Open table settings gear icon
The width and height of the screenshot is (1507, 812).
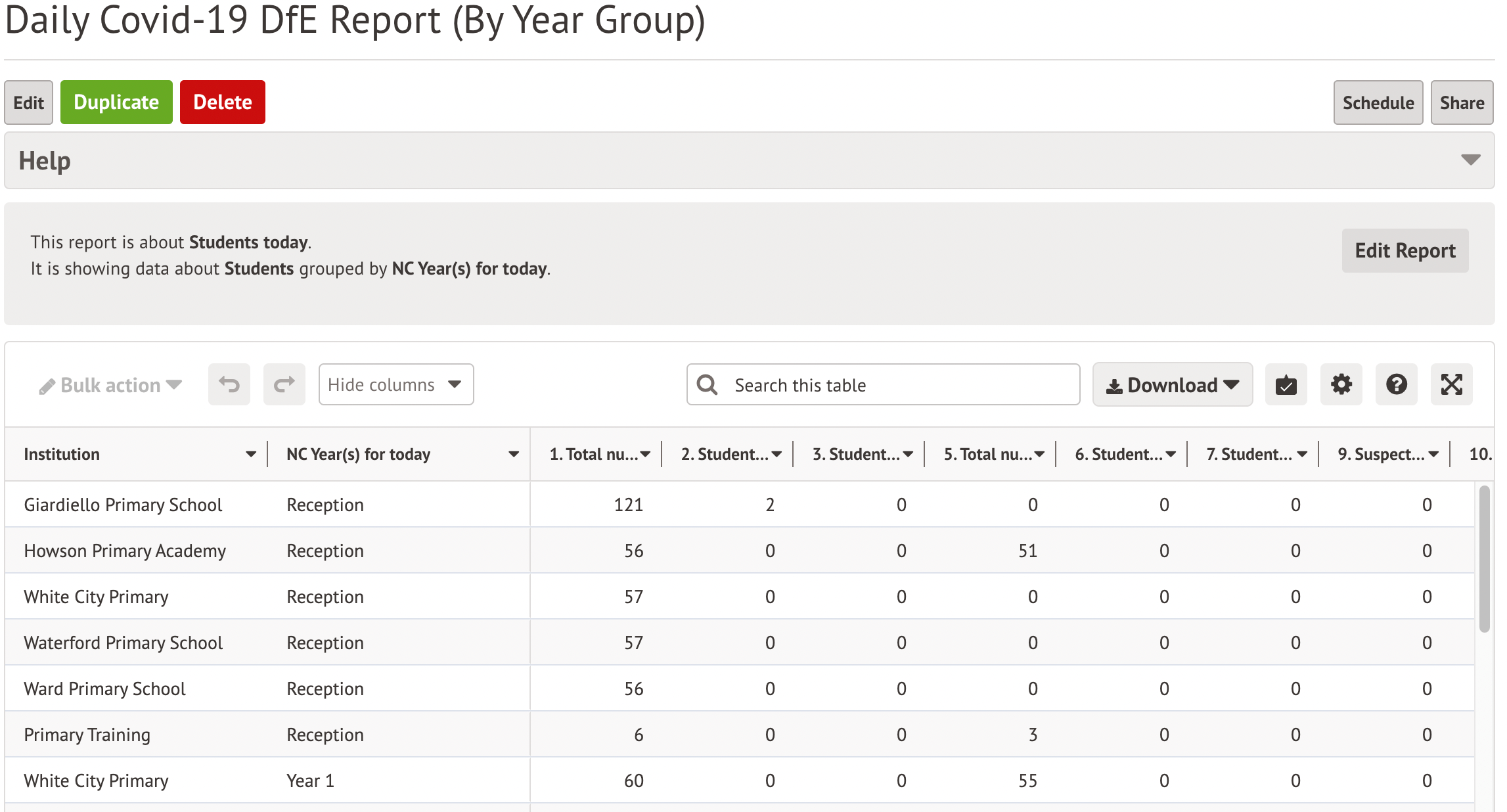(1341, 384)
